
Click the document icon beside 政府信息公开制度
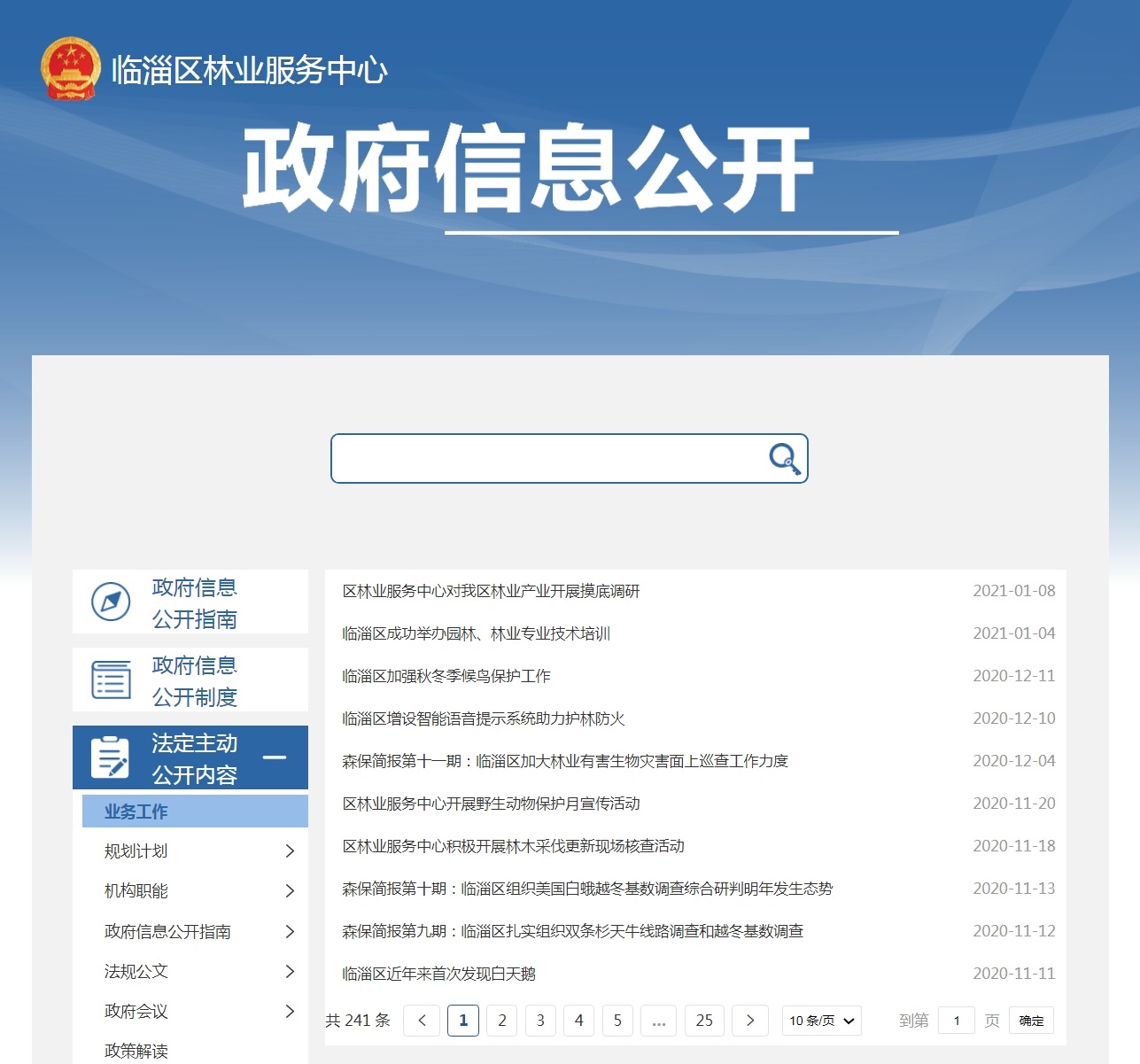(x=110, y=680)
